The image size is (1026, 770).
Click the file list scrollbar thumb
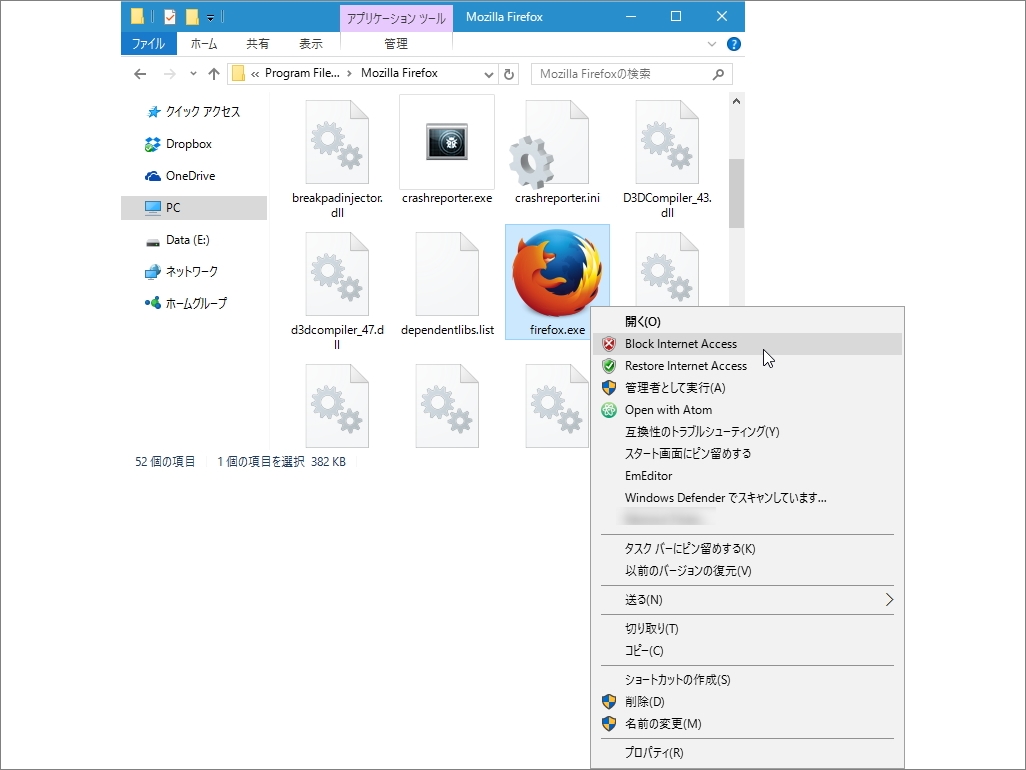736,193
